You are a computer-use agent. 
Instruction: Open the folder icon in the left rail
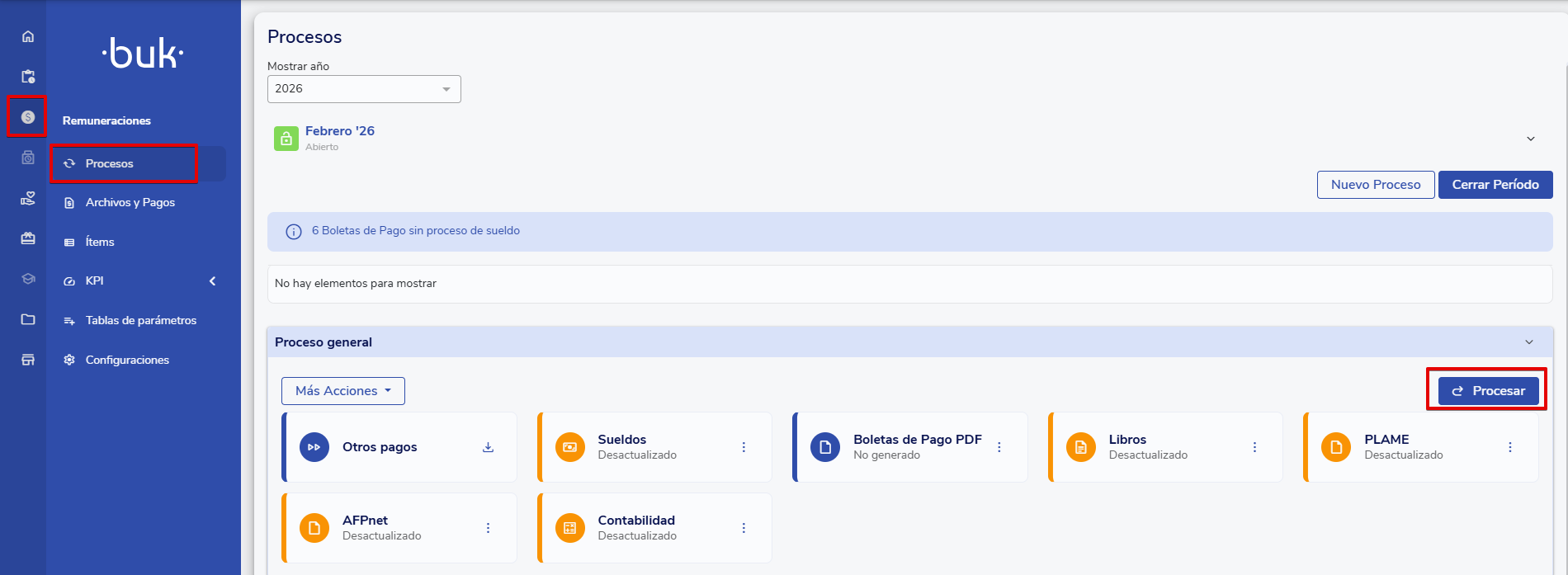click(28, 319)
